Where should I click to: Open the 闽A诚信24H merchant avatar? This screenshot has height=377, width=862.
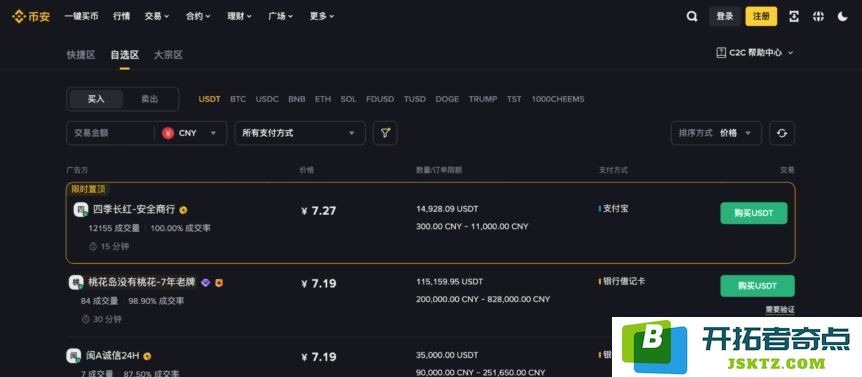pyautogui.click(x=74, y=356)
